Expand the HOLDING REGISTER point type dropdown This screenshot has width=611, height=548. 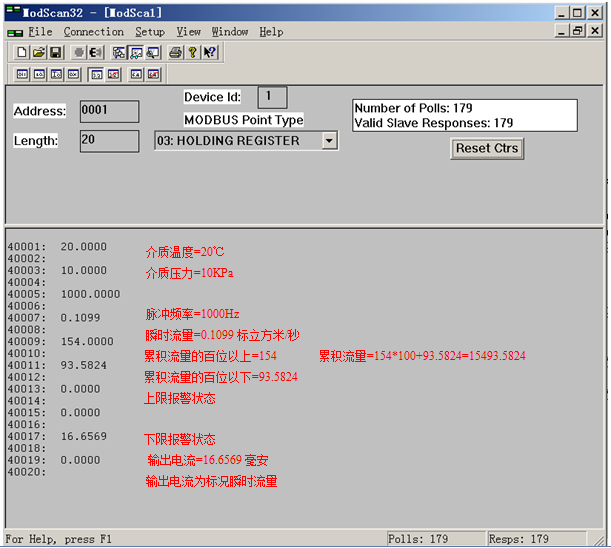329,141
